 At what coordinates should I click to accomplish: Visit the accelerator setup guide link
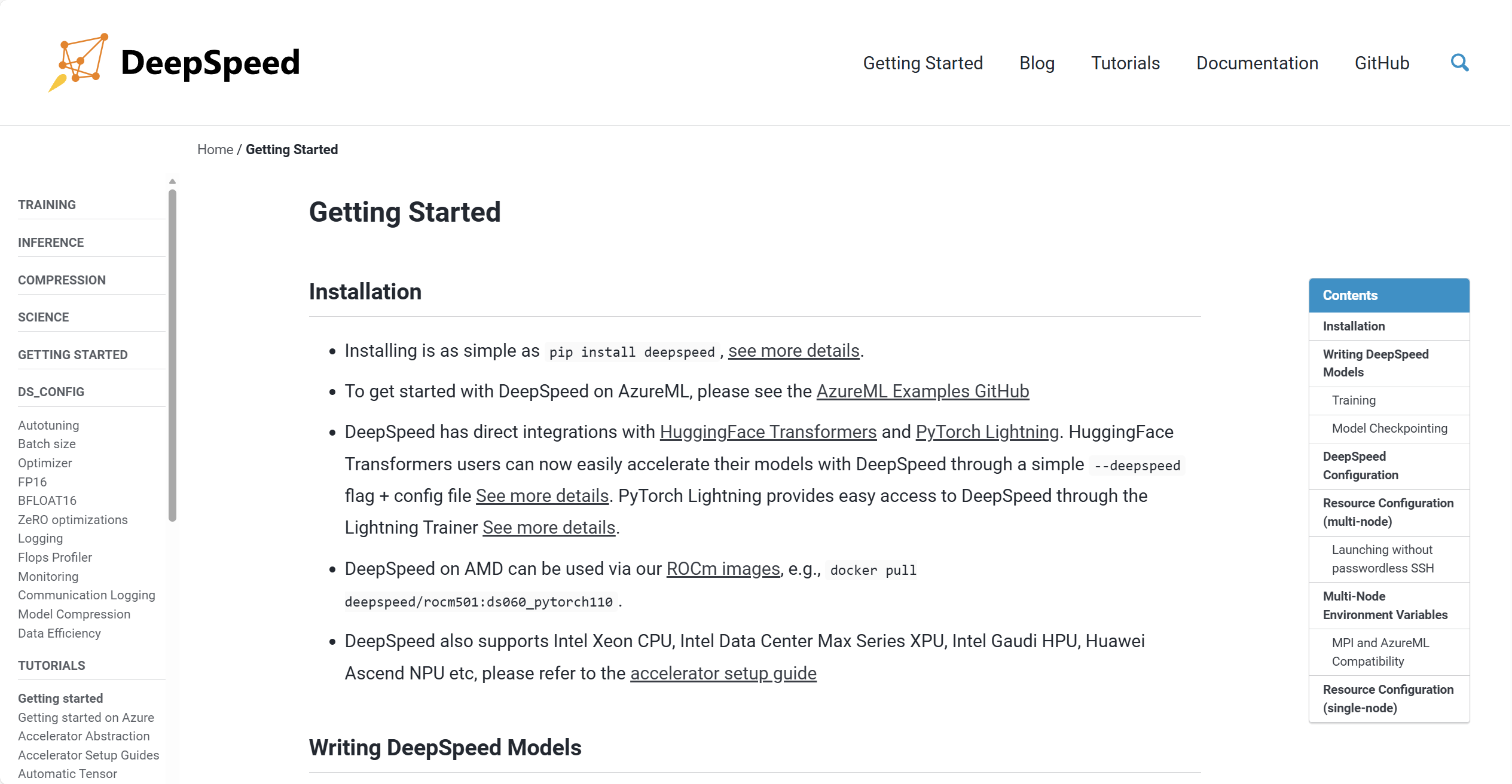pos(723,673)
